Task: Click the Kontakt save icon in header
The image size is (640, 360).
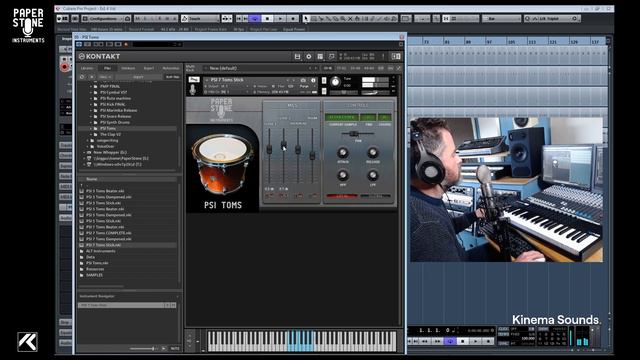Action: pos(297,56)
